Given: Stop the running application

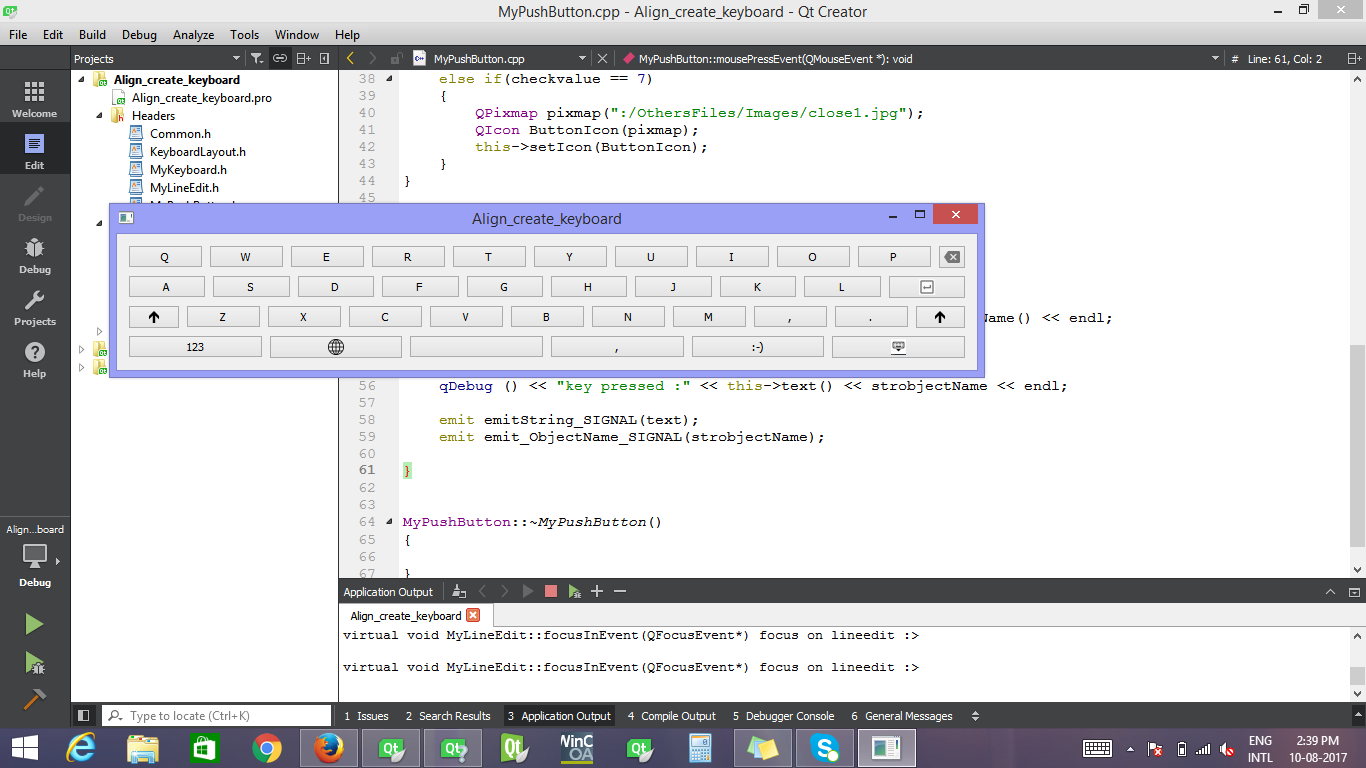Looking at the screenshot, I should click(x=550, y=591).
